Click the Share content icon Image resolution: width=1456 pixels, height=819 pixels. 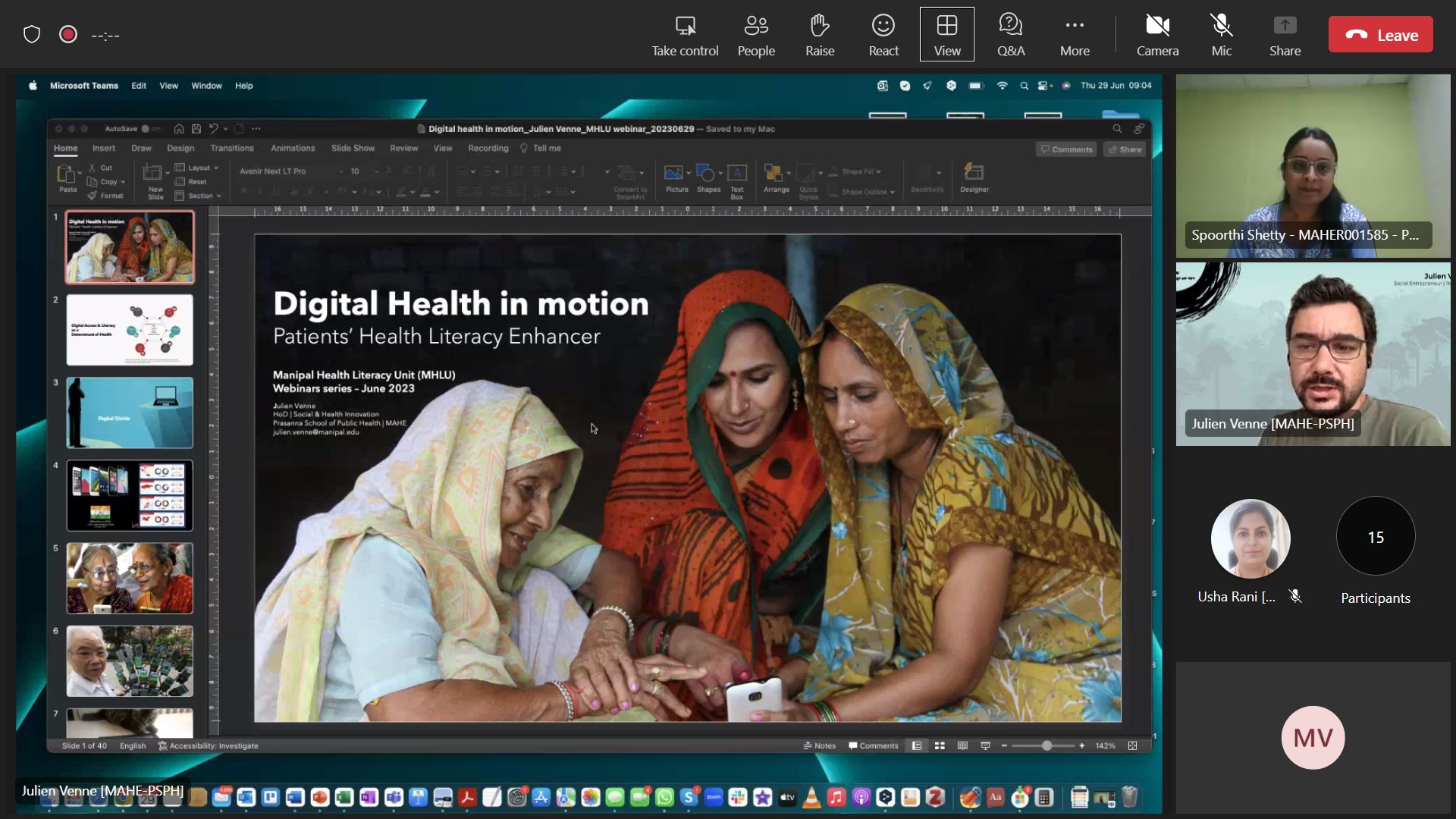[1284, 35]
